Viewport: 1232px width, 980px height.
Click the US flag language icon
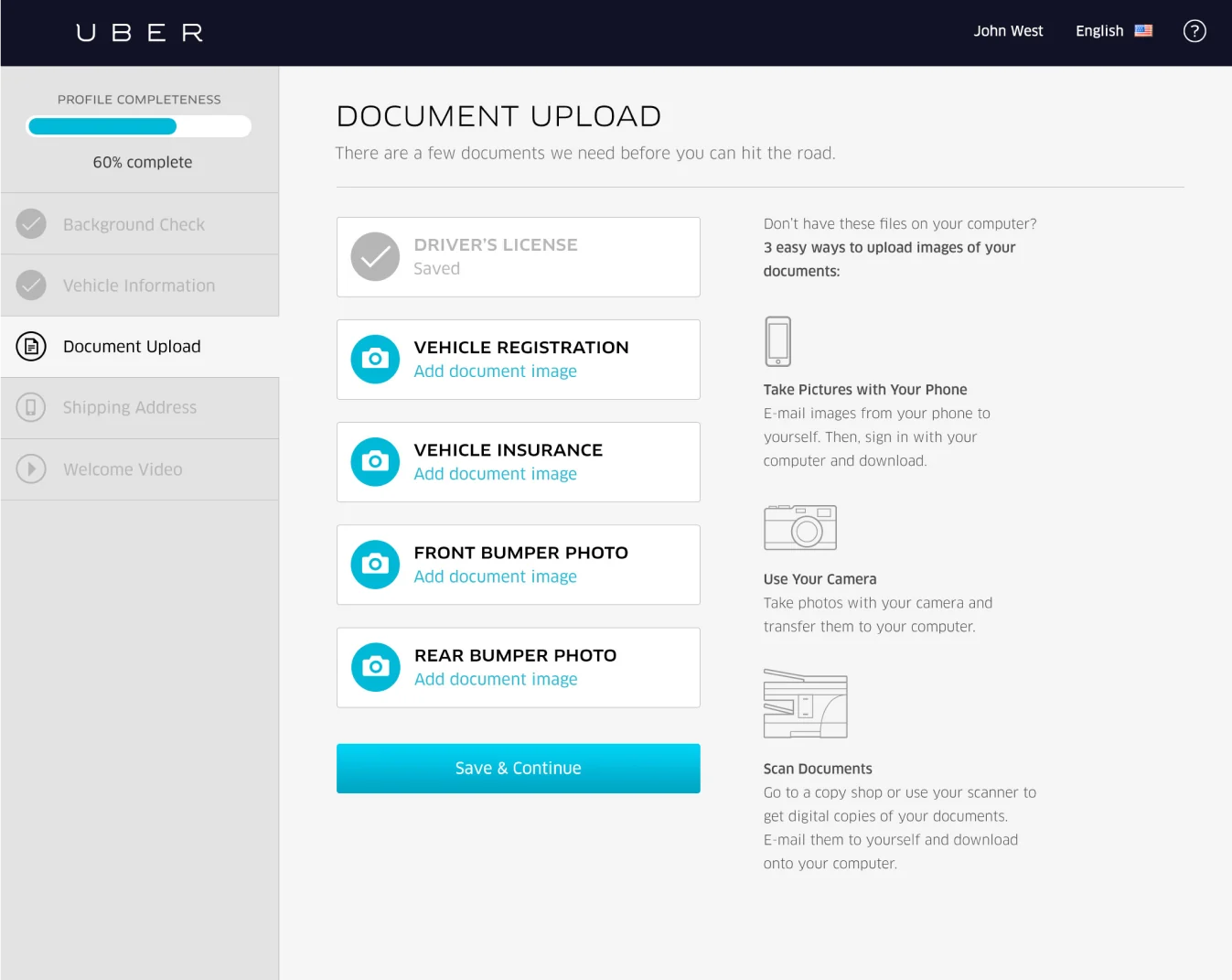coord(1143,31)
